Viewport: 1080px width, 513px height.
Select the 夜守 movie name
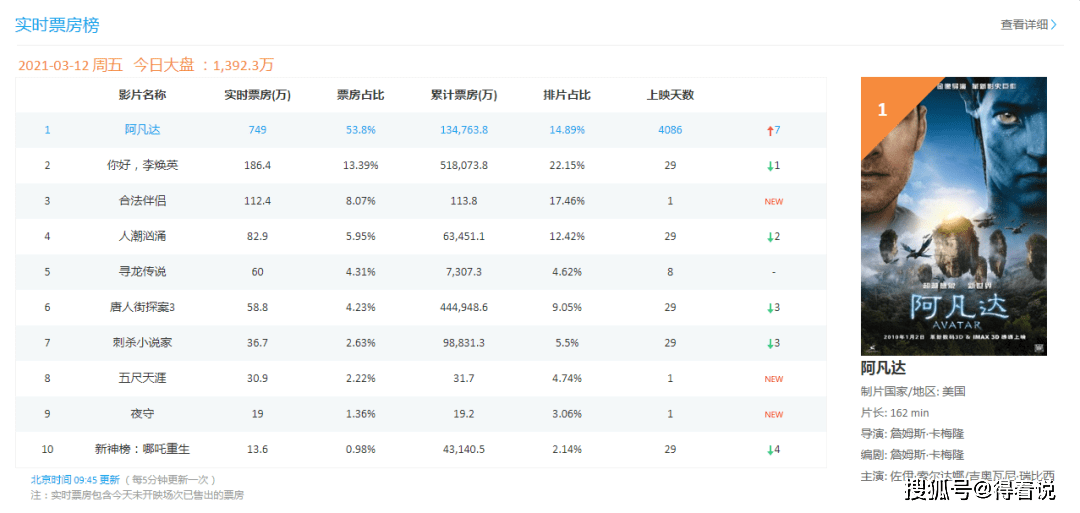tap(143, 414)
